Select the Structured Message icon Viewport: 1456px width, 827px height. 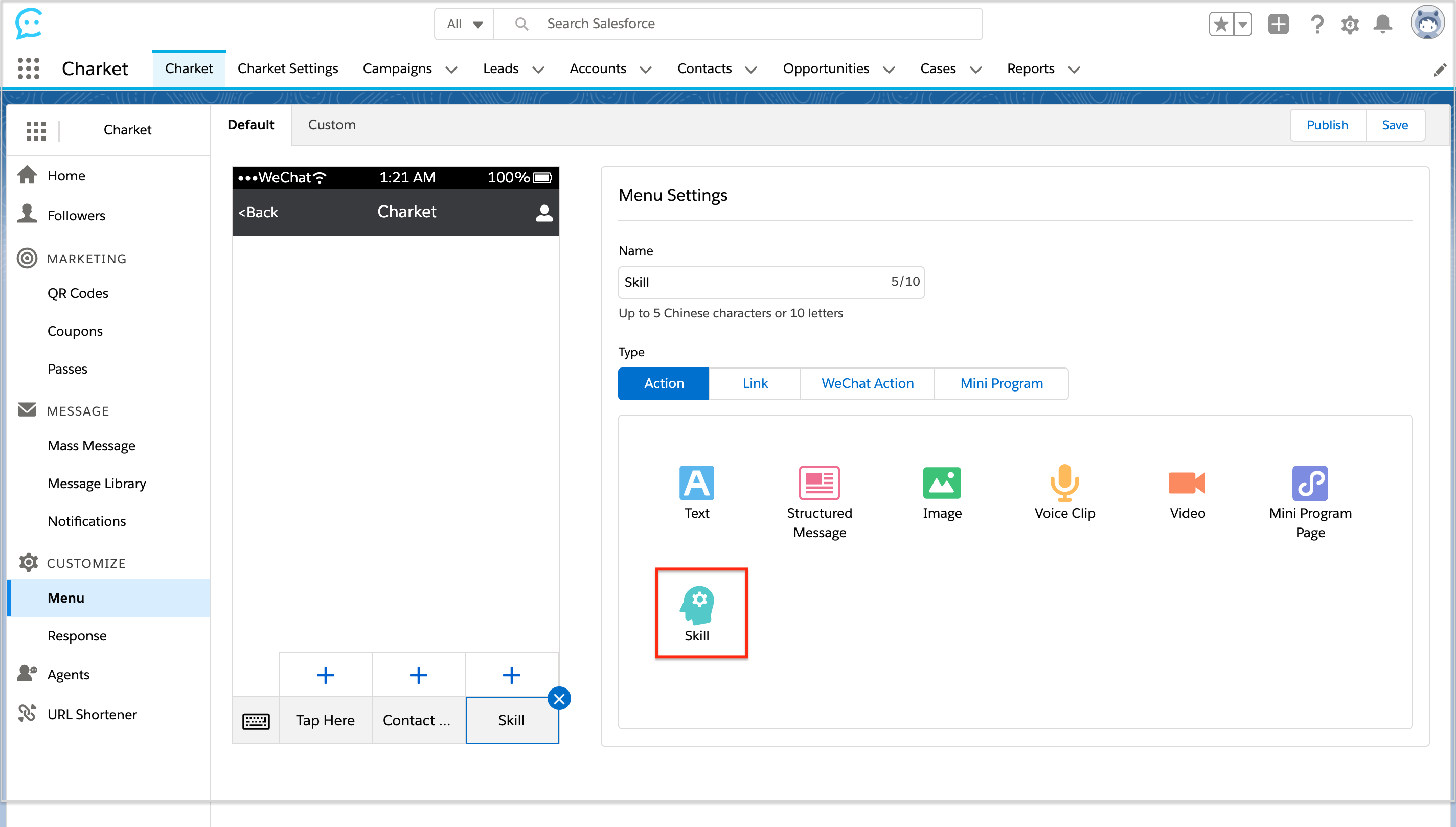818,484
